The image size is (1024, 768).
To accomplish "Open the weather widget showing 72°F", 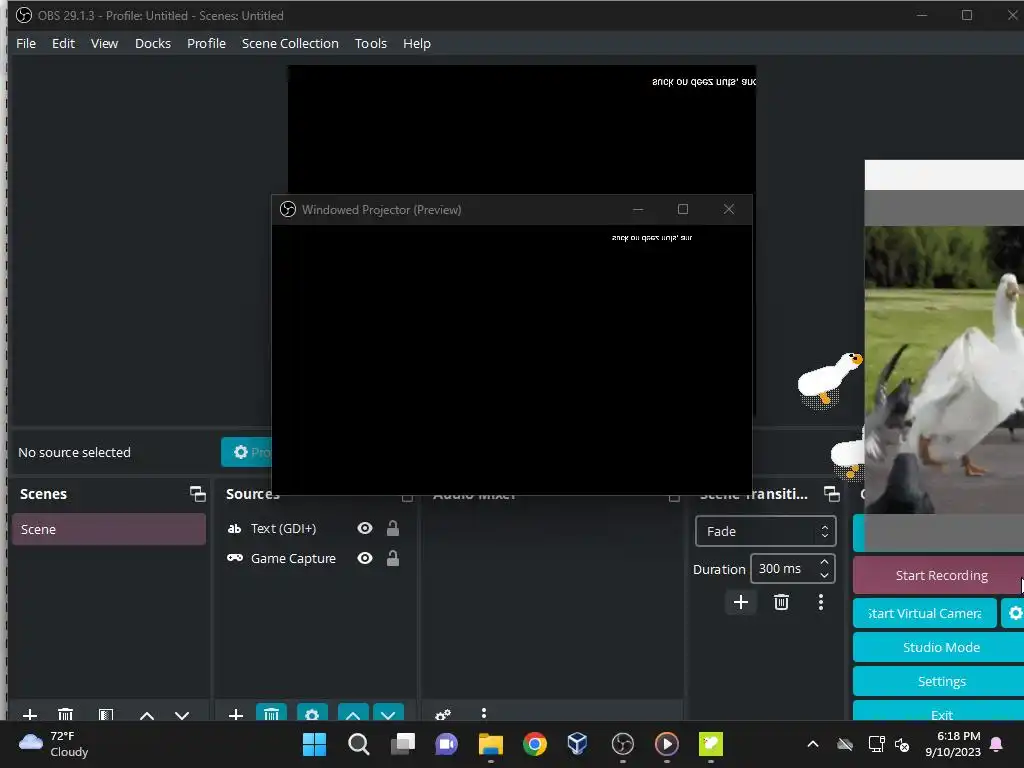I will pos(54,744).
